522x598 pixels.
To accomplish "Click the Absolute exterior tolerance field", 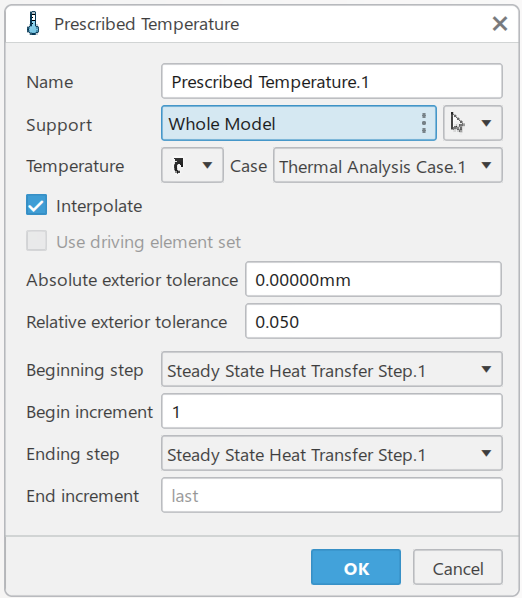I will (x=373, y=279).
